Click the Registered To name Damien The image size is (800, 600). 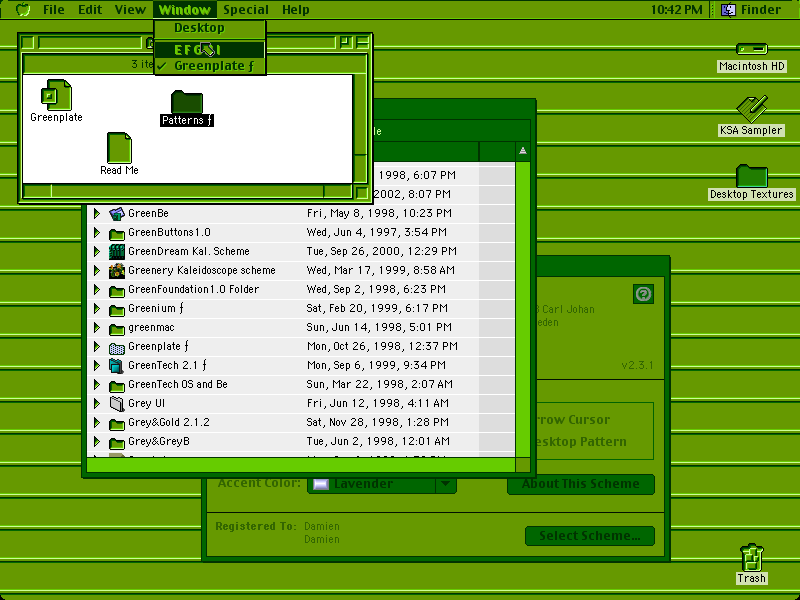(321, 526)
